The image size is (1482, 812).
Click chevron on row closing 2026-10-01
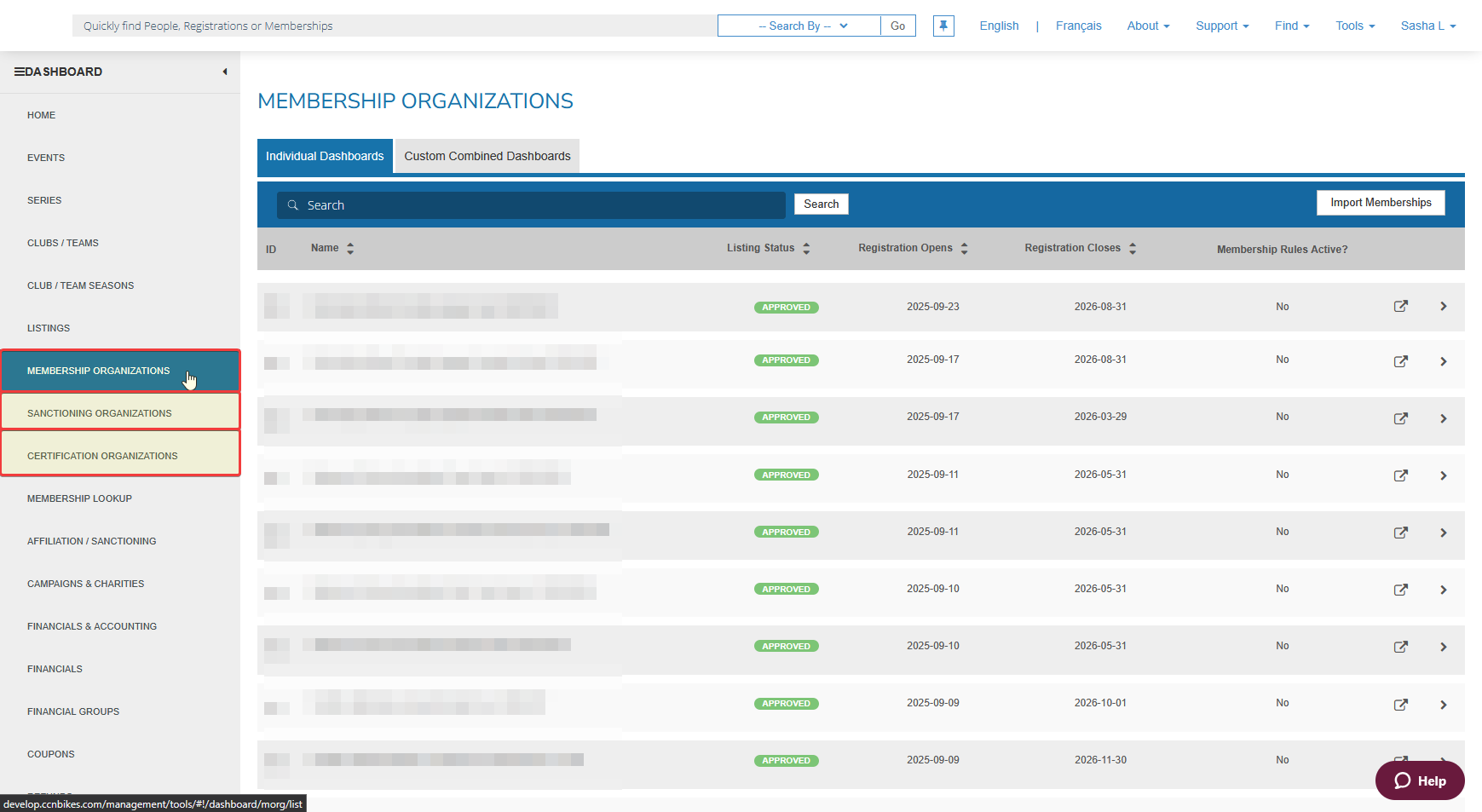coord(1443,705)
